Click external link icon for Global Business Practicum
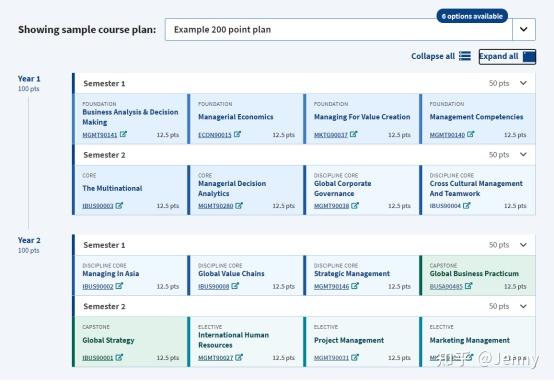This screenshot has width=554, height=384. pos(468,286)
